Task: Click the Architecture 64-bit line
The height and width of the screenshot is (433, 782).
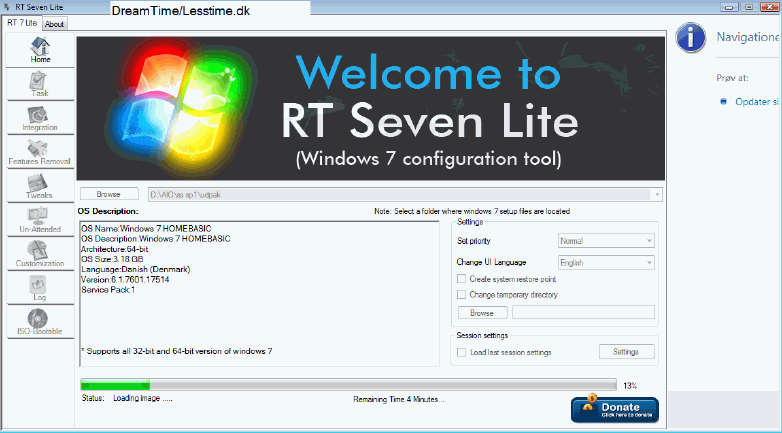Action: pyautogui.click(x=115, y=249)
